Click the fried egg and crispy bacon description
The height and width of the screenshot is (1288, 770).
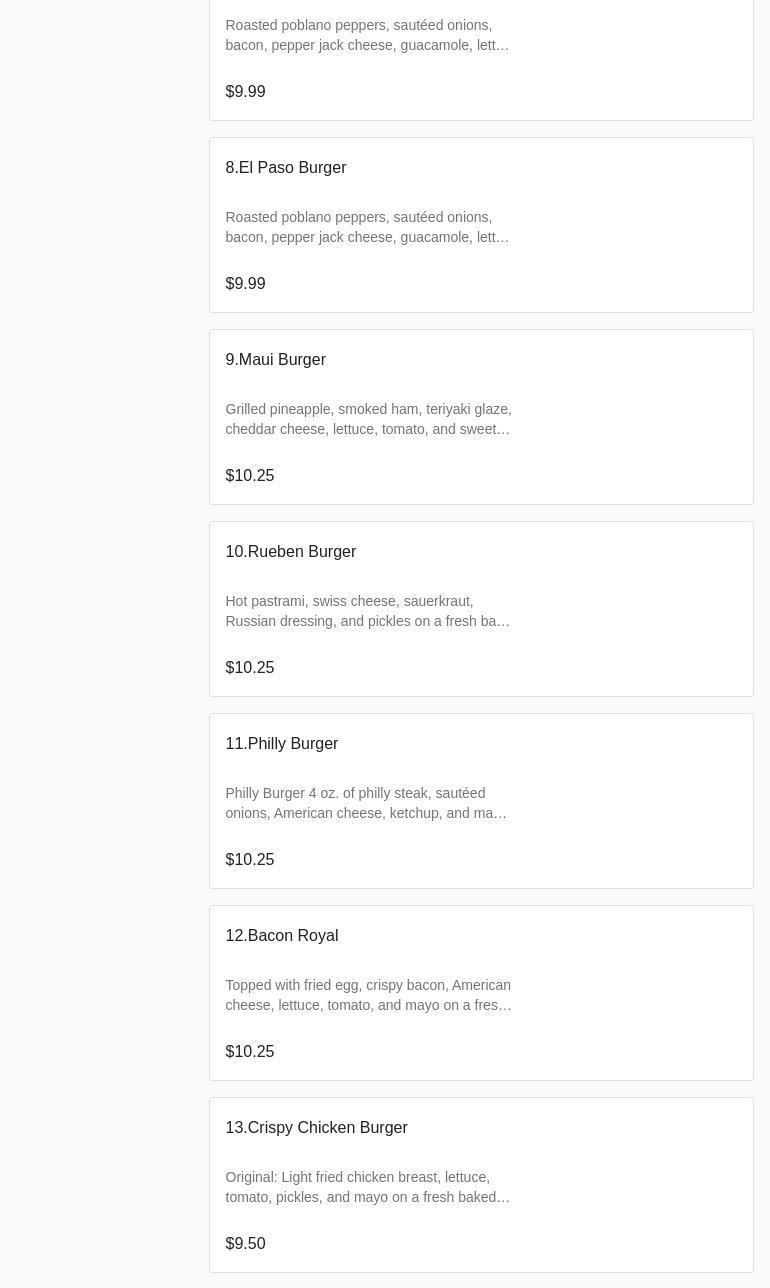pos(368,995)
